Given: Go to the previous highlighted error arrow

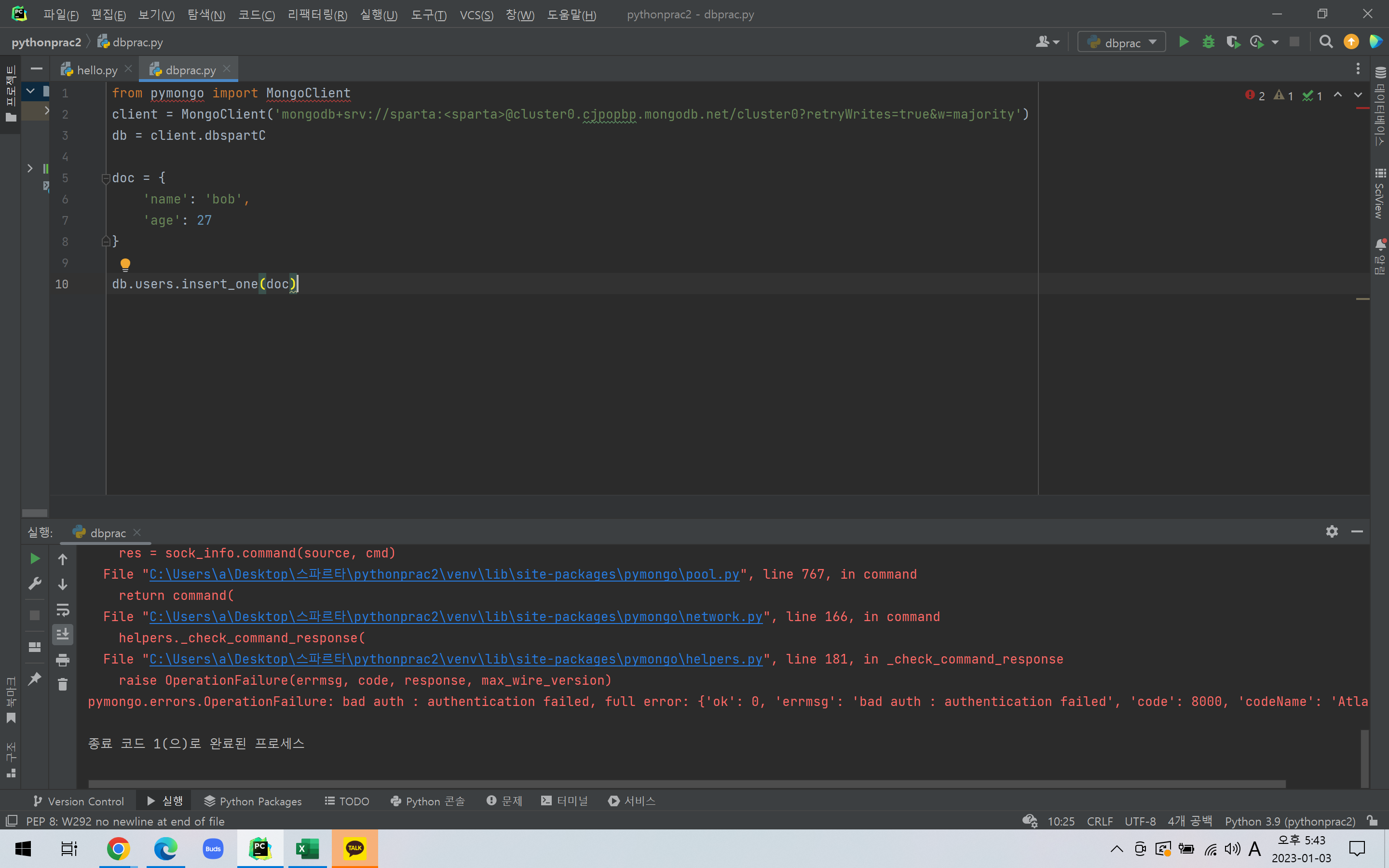Looking at the screenshot, I should tap(1337, 95).
